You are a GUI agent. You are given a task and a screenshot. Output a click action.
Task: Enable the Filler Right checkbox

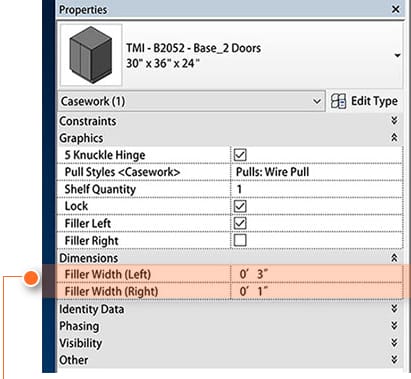pos(240,240)
